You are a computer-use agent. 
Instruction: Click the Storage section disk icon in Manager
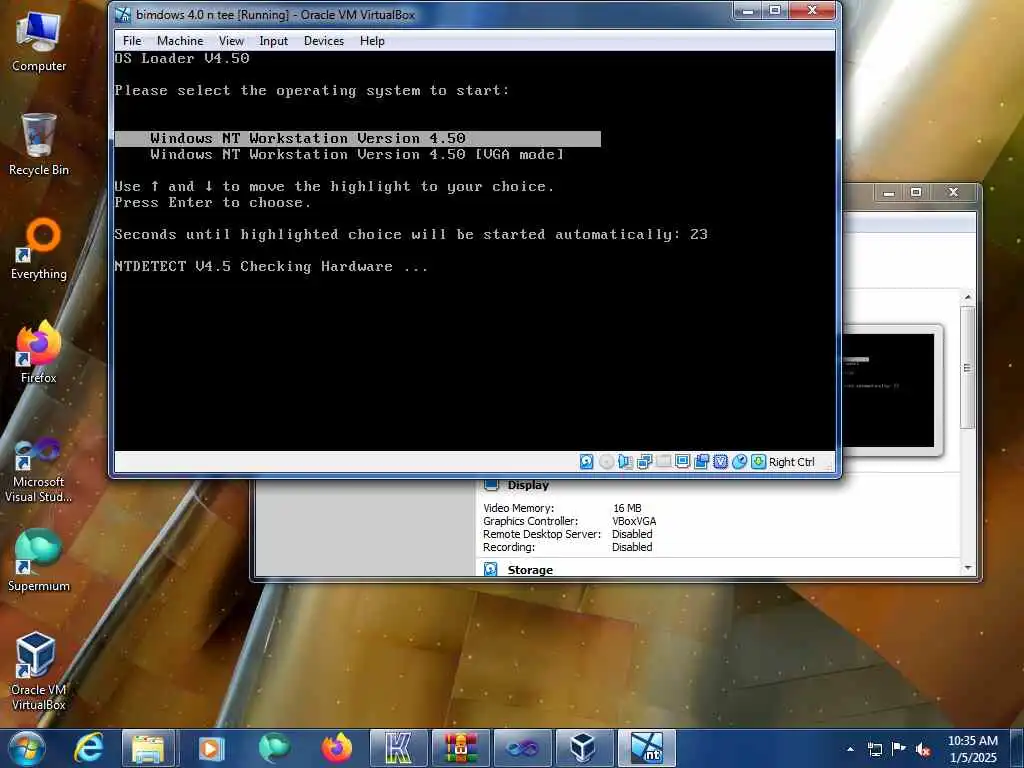point(491,569)
